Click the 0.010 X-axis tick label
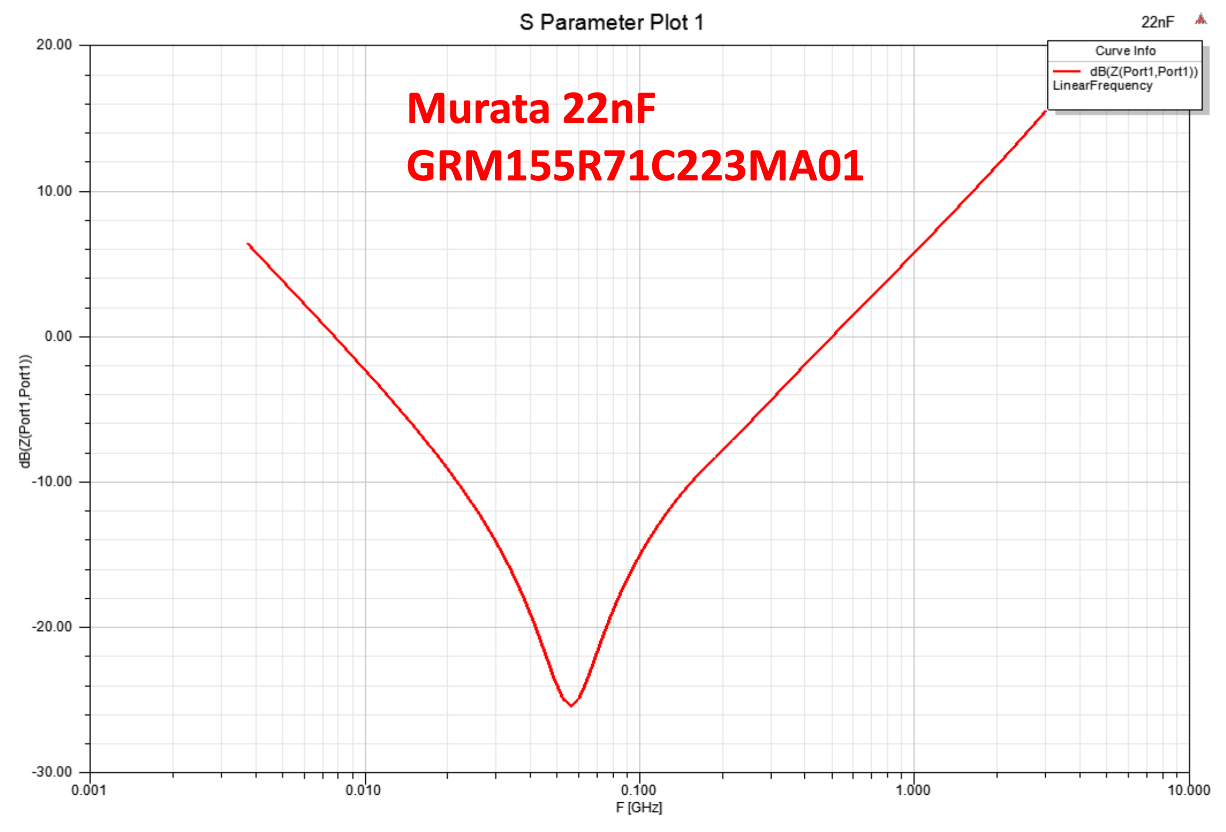The height and width of the screenshot is (832, 1226). click(364, 789)
